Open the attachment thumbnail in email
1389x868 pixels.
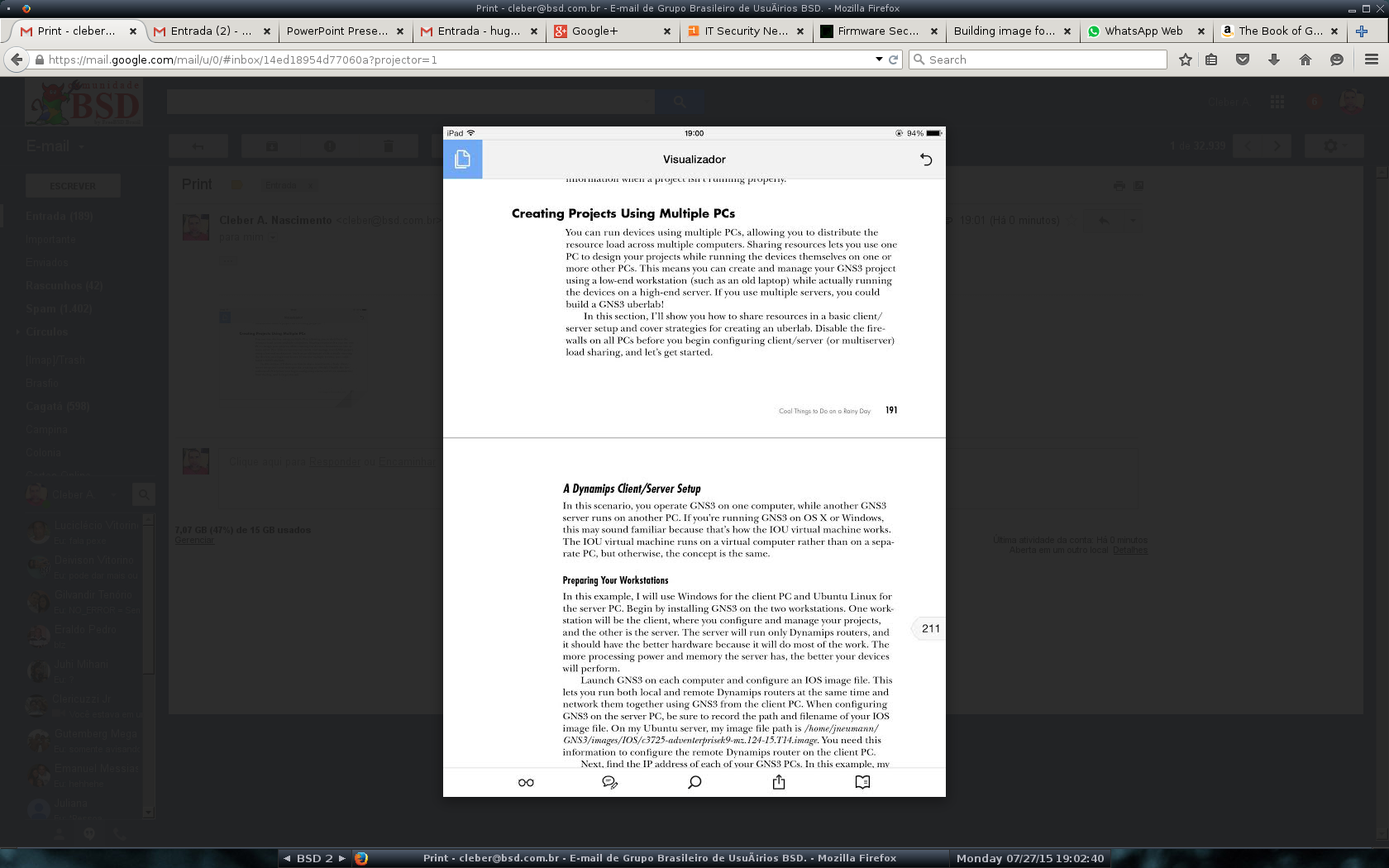tap(294, 357)
